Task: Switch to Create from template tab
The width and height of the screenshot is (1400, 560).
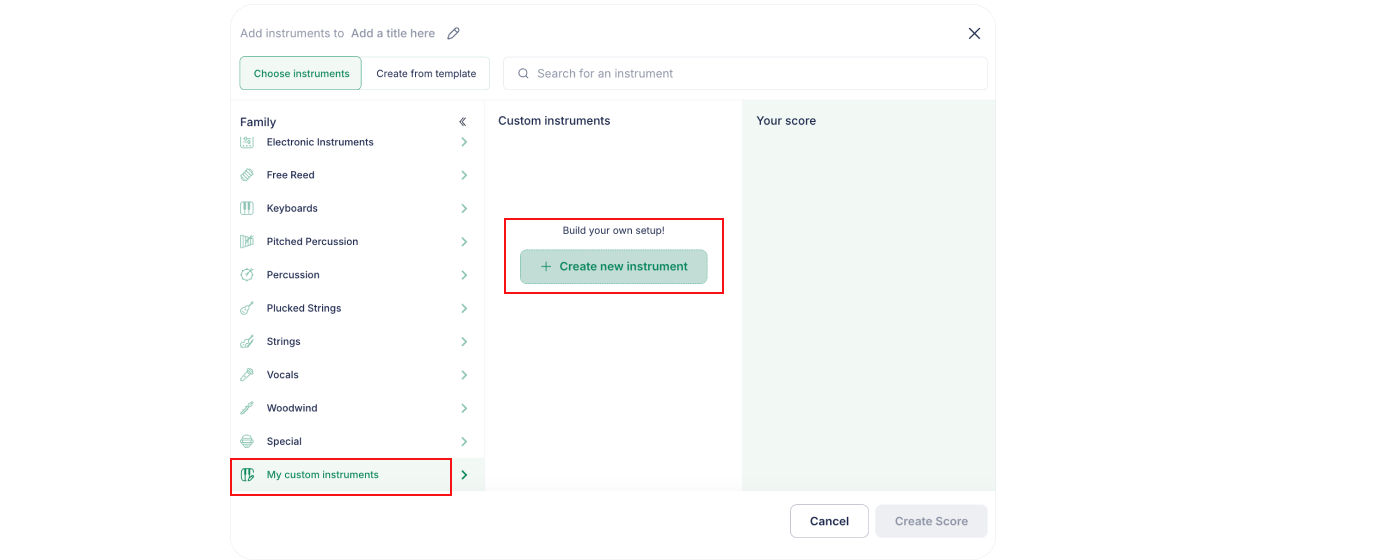Action: click(x=426, y=73)
